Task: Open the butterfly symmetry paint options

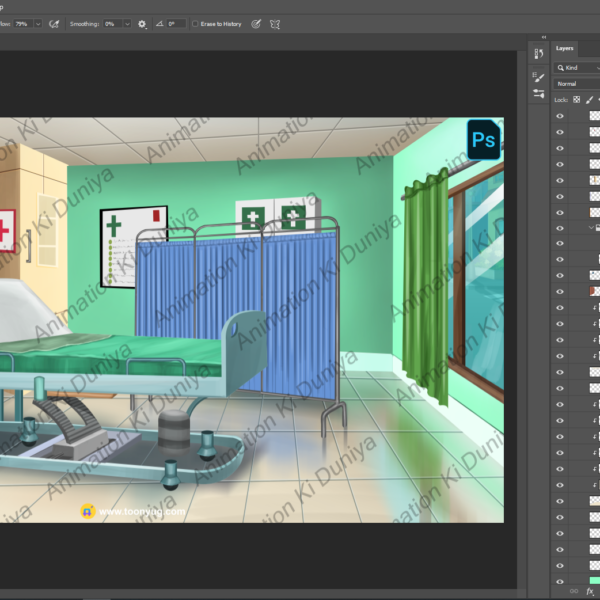Action: 275,24
